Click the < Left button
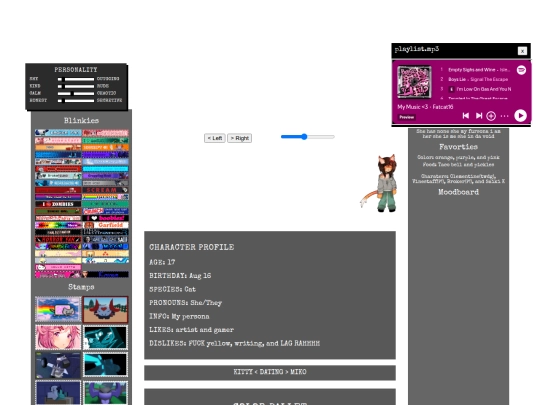The height and width of the screenshot is (405, 540). 215,138
